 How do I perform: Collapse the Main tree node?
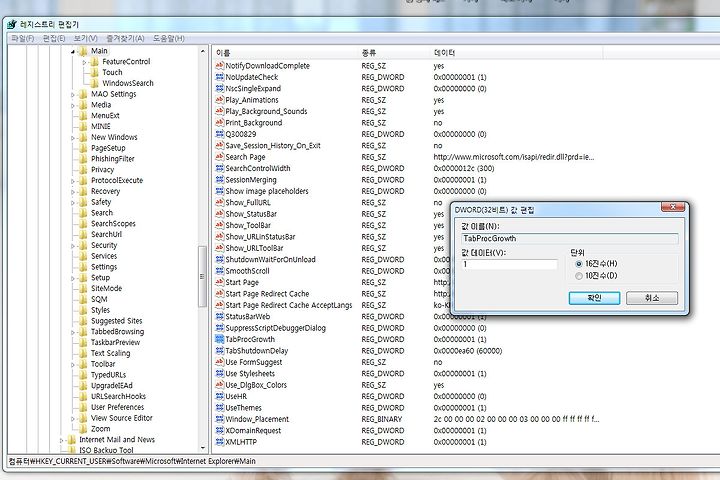point(73,51)
